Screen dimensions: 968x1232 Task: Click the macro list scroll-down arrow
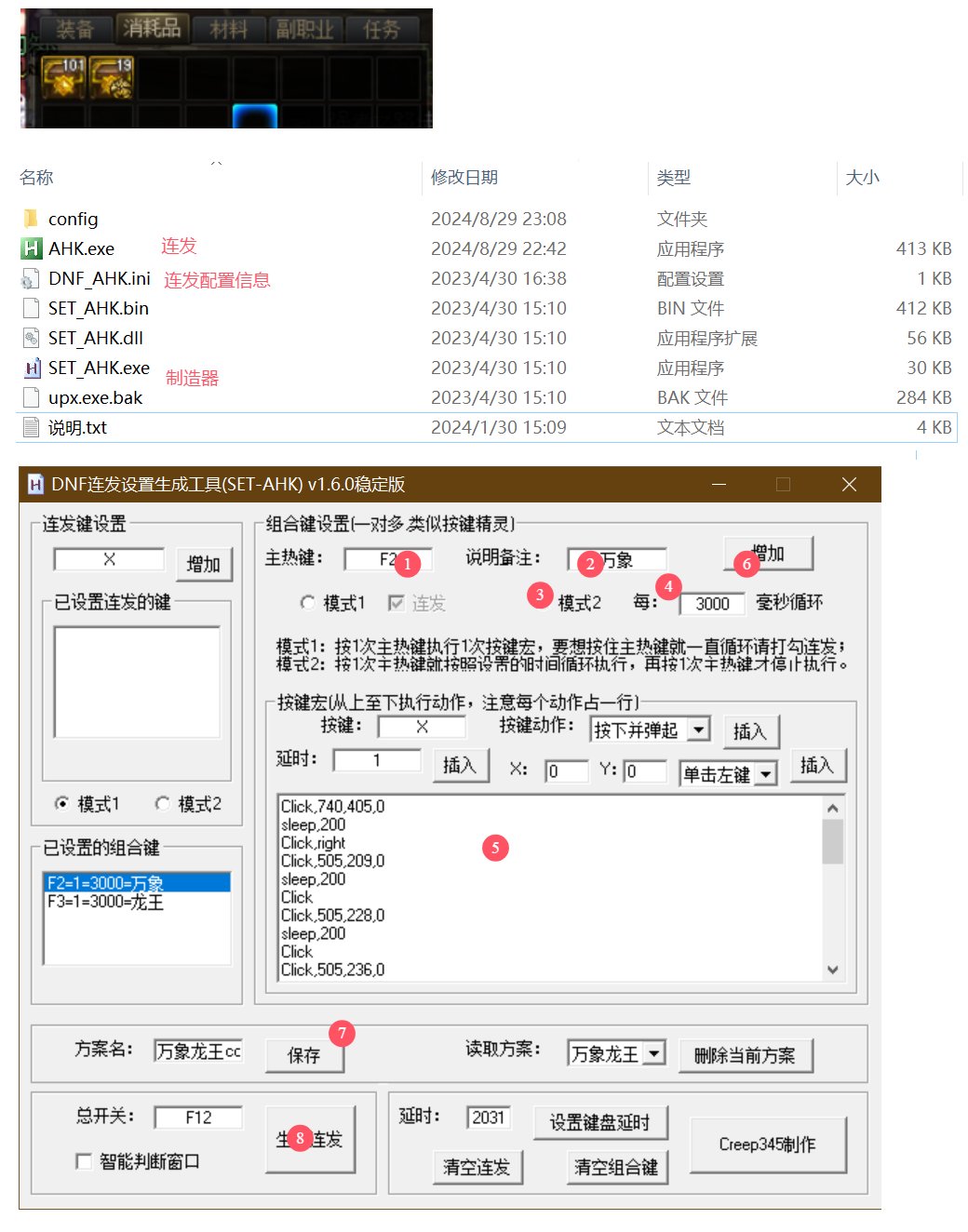833,970
